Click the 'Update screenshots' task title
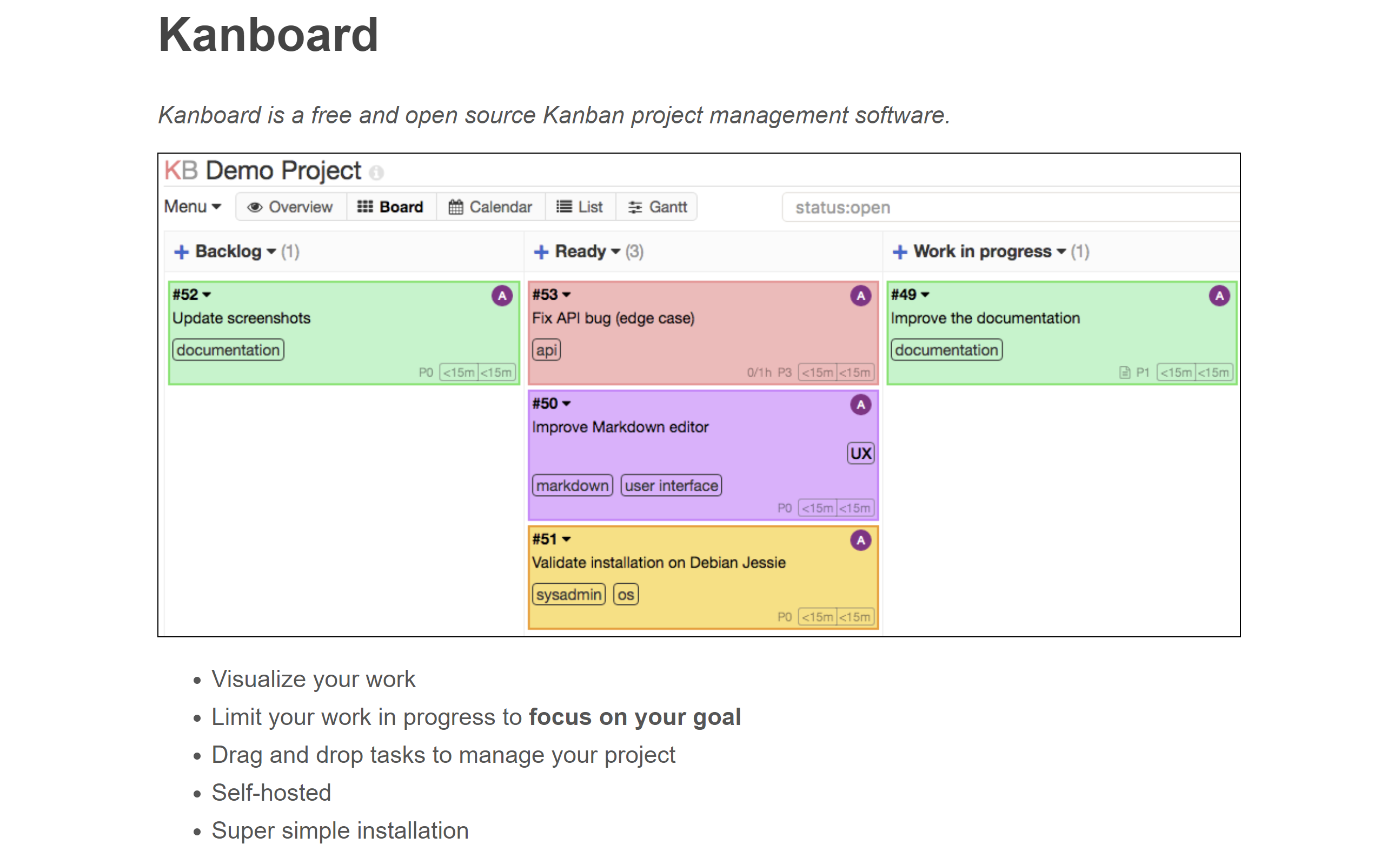This screenshot has height=857, width=1400. [242, 318]
